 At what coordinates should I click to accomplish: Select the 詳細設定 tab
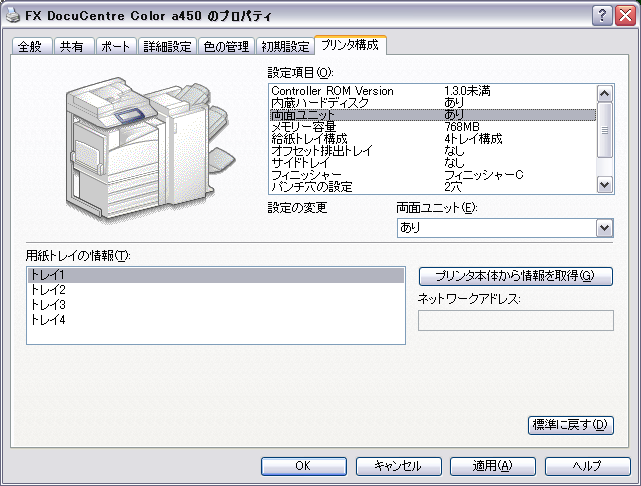(166, 46)
